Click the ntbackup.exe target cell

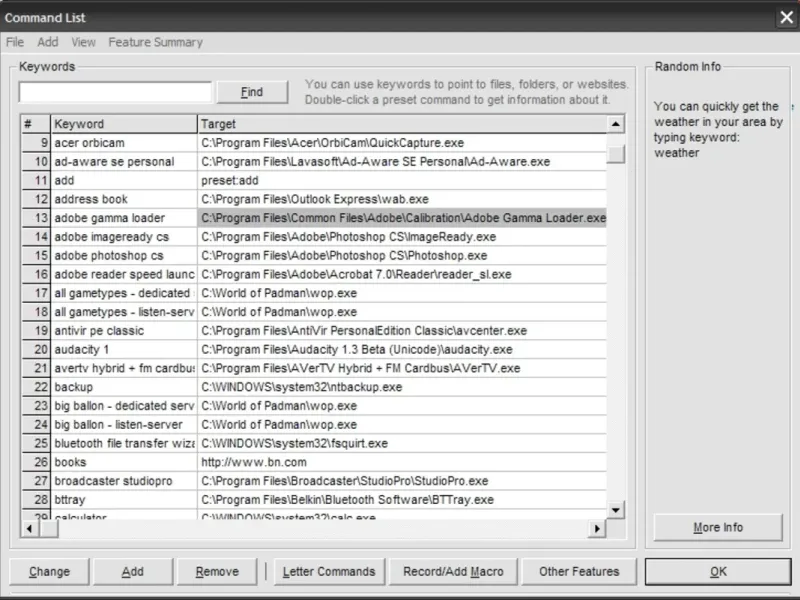[402, 387]
